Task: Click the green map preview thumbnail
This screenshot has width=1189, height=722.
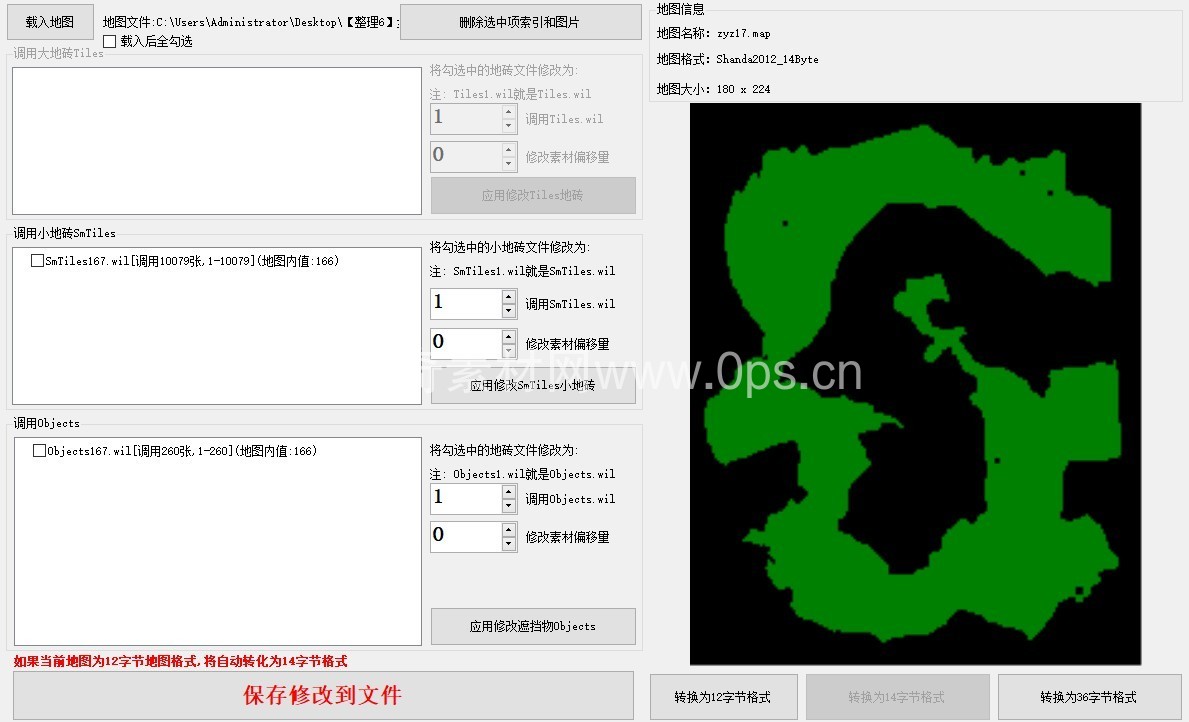Action: click(915, 384)
